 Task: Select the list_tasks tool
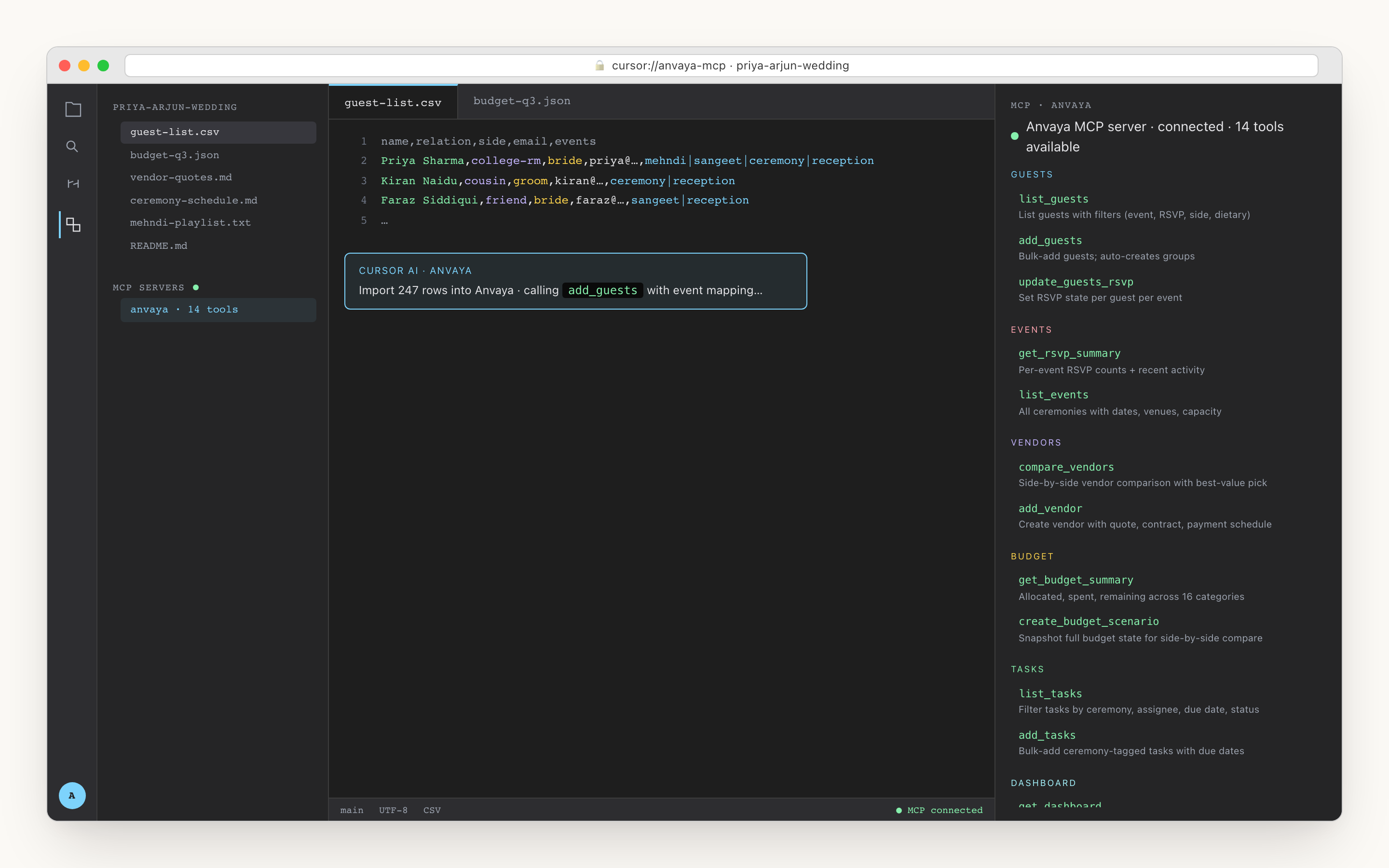click(1050, 693)
